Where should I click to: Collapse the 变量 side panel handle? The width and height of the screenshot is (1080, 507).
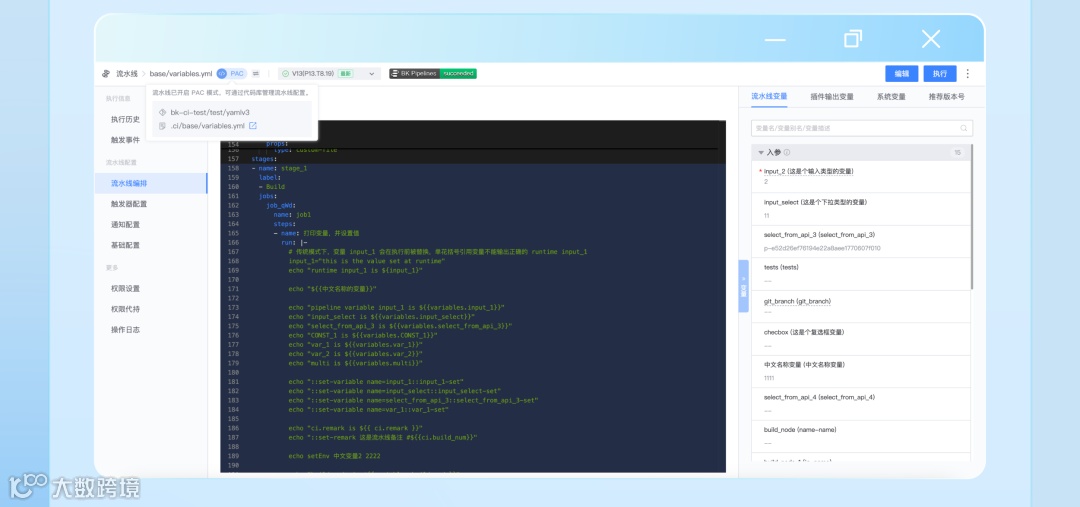point(743,287)
